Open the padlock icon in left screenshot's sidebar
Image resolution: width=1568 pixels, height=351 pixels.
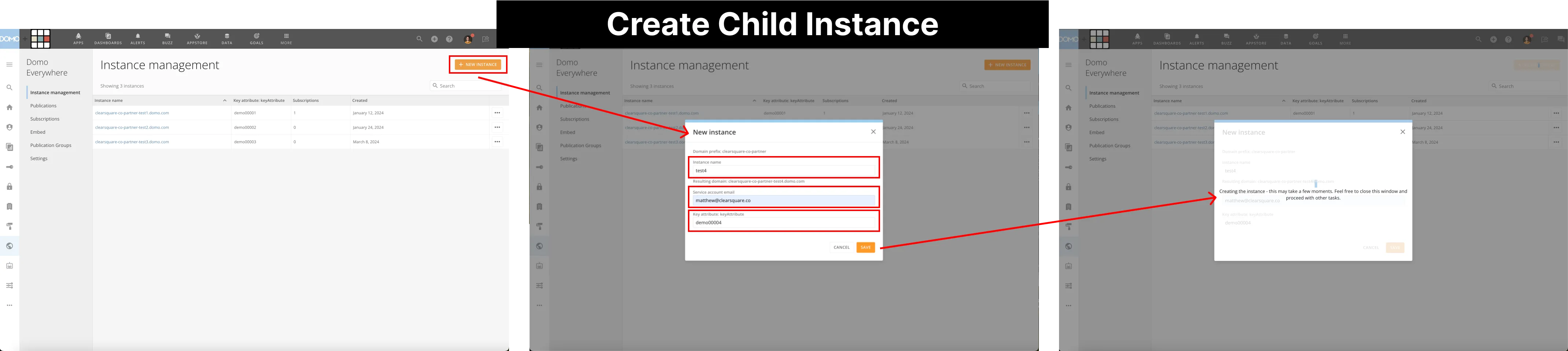pyautogui.click(x=10, y=187)
